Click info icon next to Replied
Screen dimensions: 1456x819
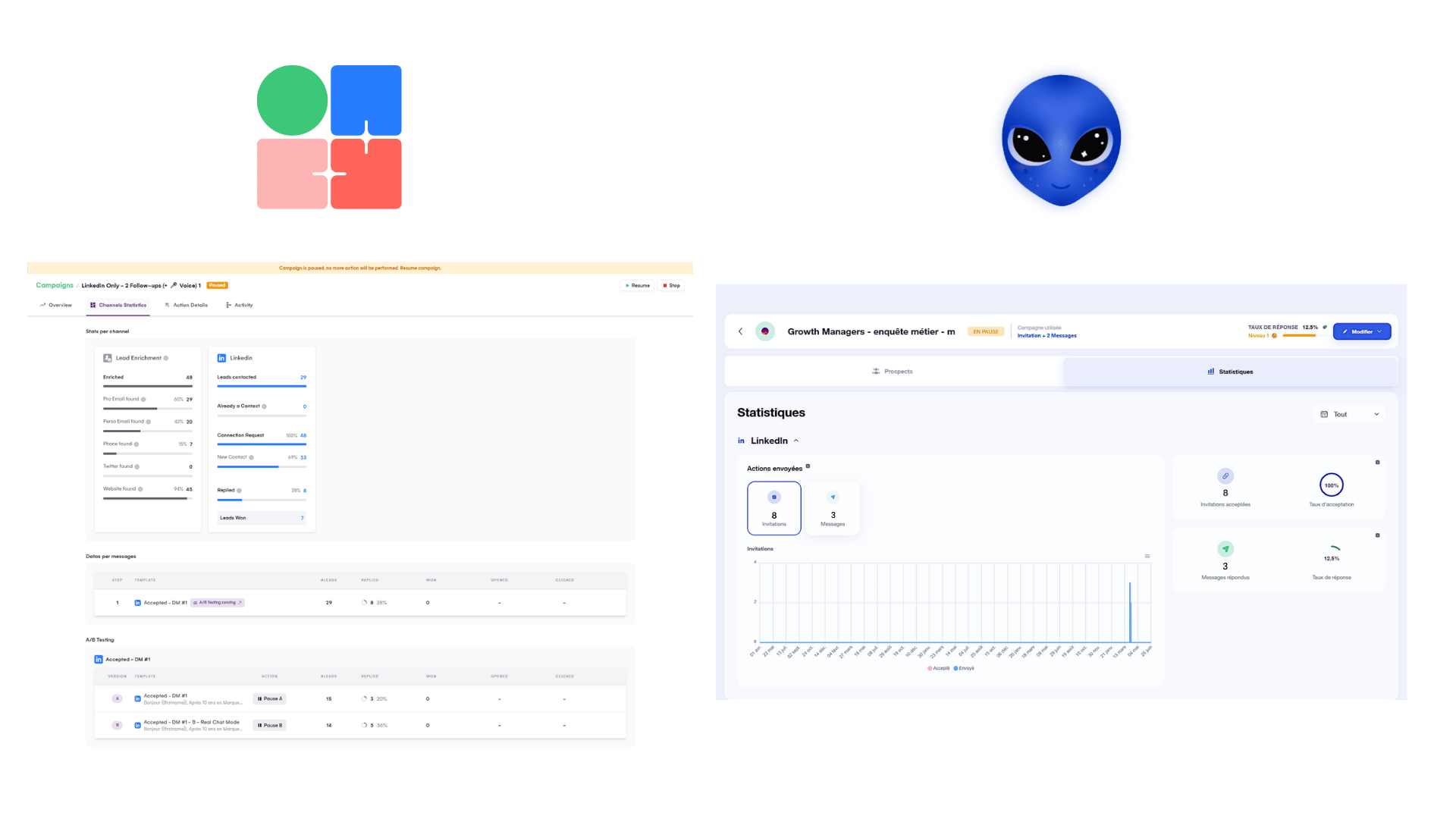point(239,491)
